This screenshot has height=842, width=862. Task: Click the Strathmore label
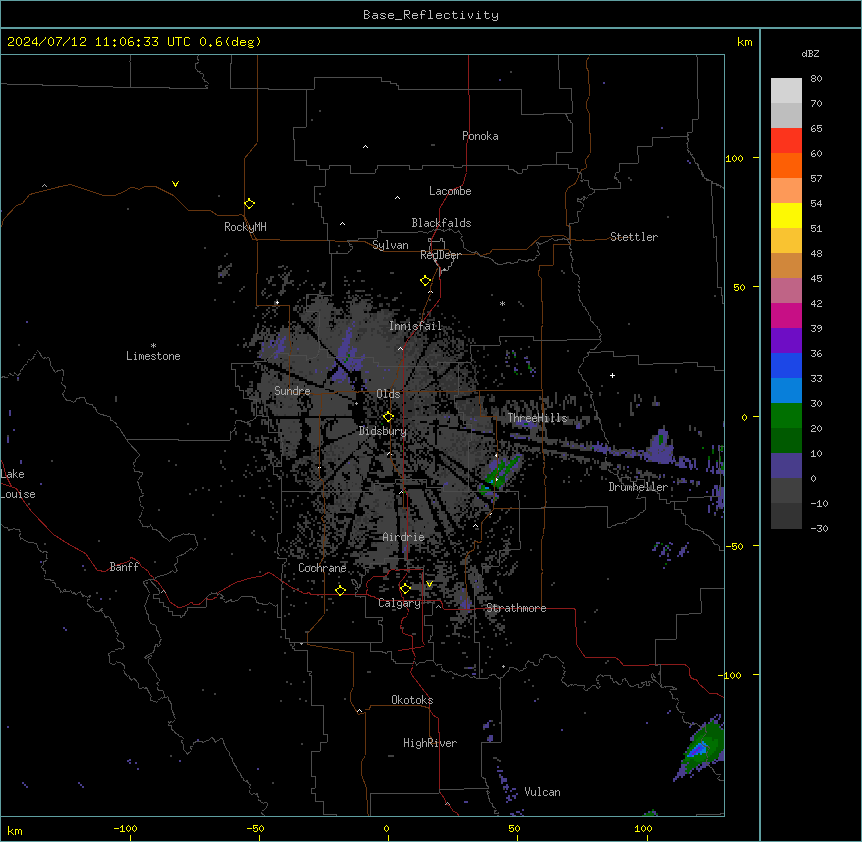click(x=516, y=608)
